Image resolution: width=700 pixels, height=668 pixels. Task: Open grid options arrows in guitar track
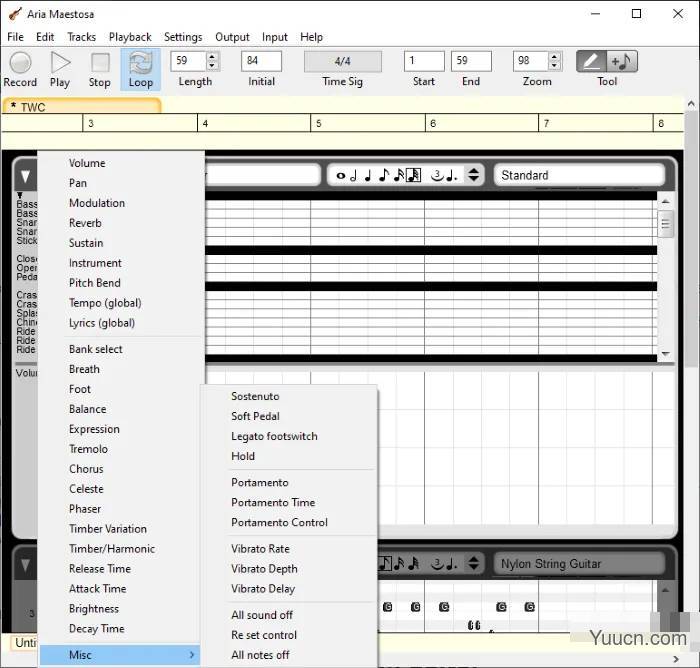tap(474, 563)
